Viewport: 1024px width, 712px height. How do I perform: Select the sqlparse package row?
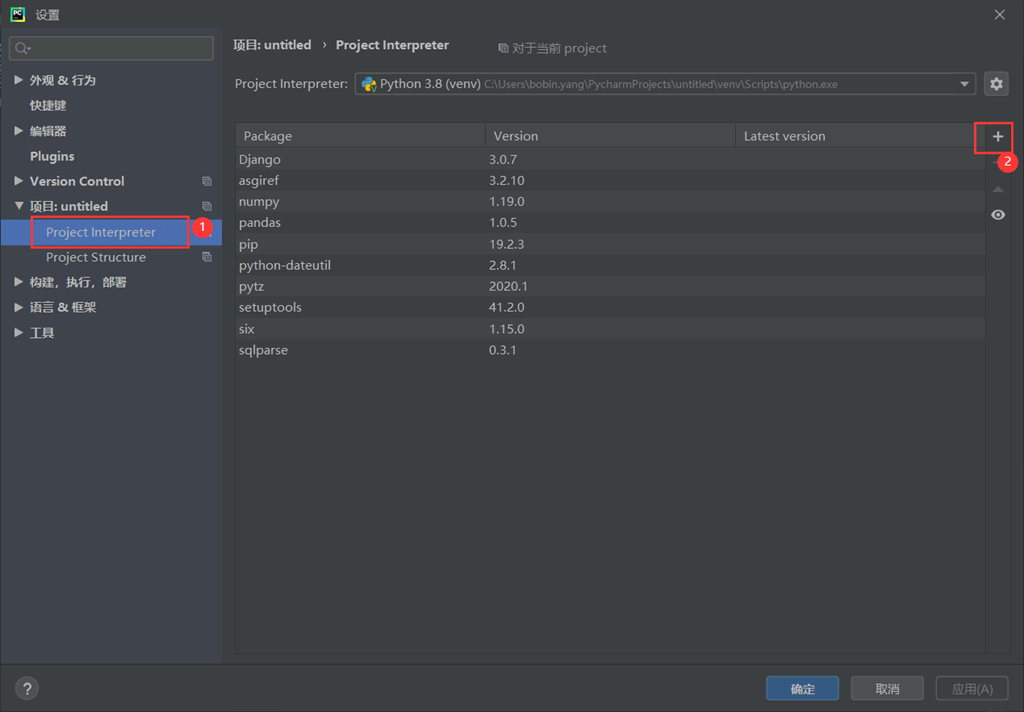click(610, 349)
